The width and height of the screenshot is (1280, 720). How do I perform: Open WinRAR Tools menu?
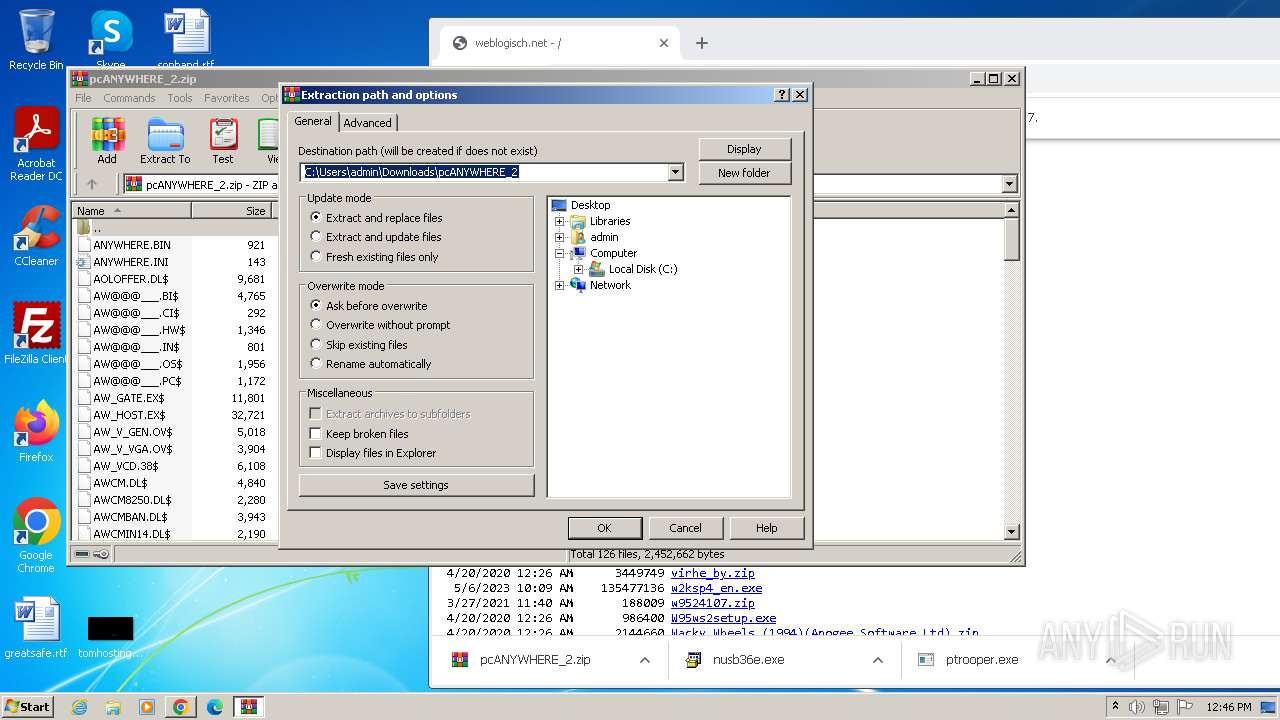coord(180,98)
